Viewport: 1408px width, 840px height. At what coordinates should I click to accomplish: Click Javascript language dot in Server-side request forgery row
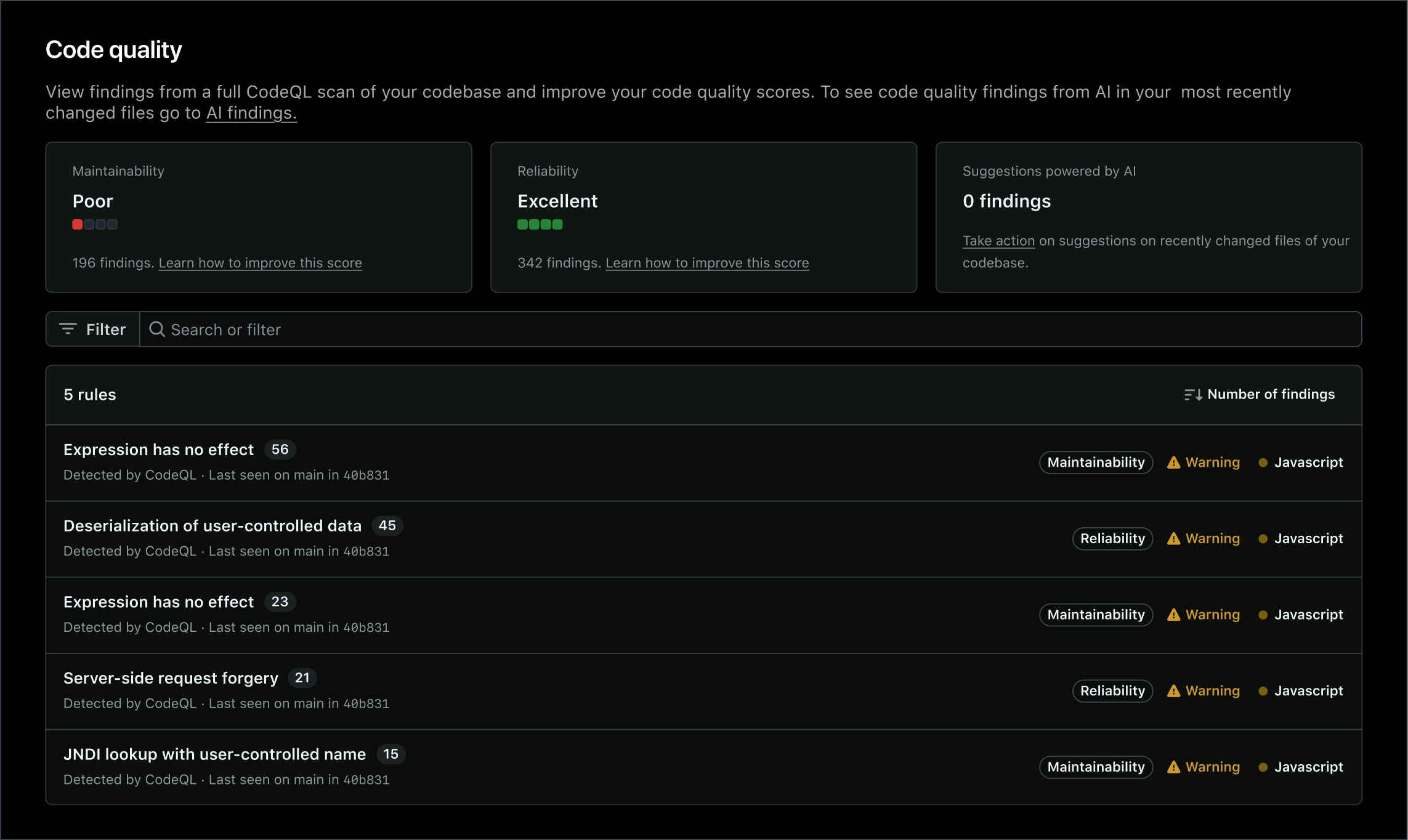[x=1263, y=691]
